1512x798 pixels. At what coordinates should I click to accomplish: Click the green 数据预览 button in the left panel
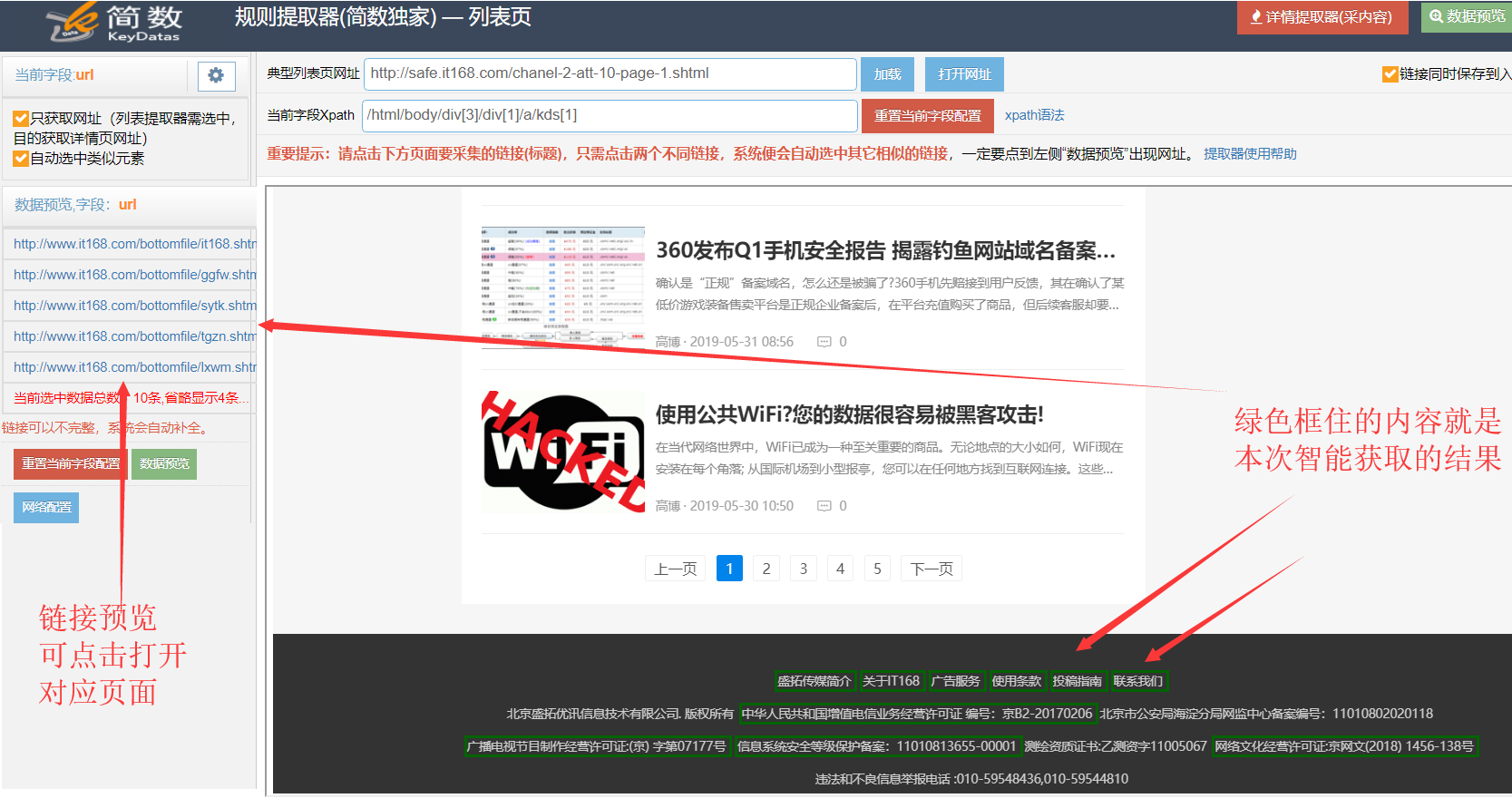[x=164, y=464]
